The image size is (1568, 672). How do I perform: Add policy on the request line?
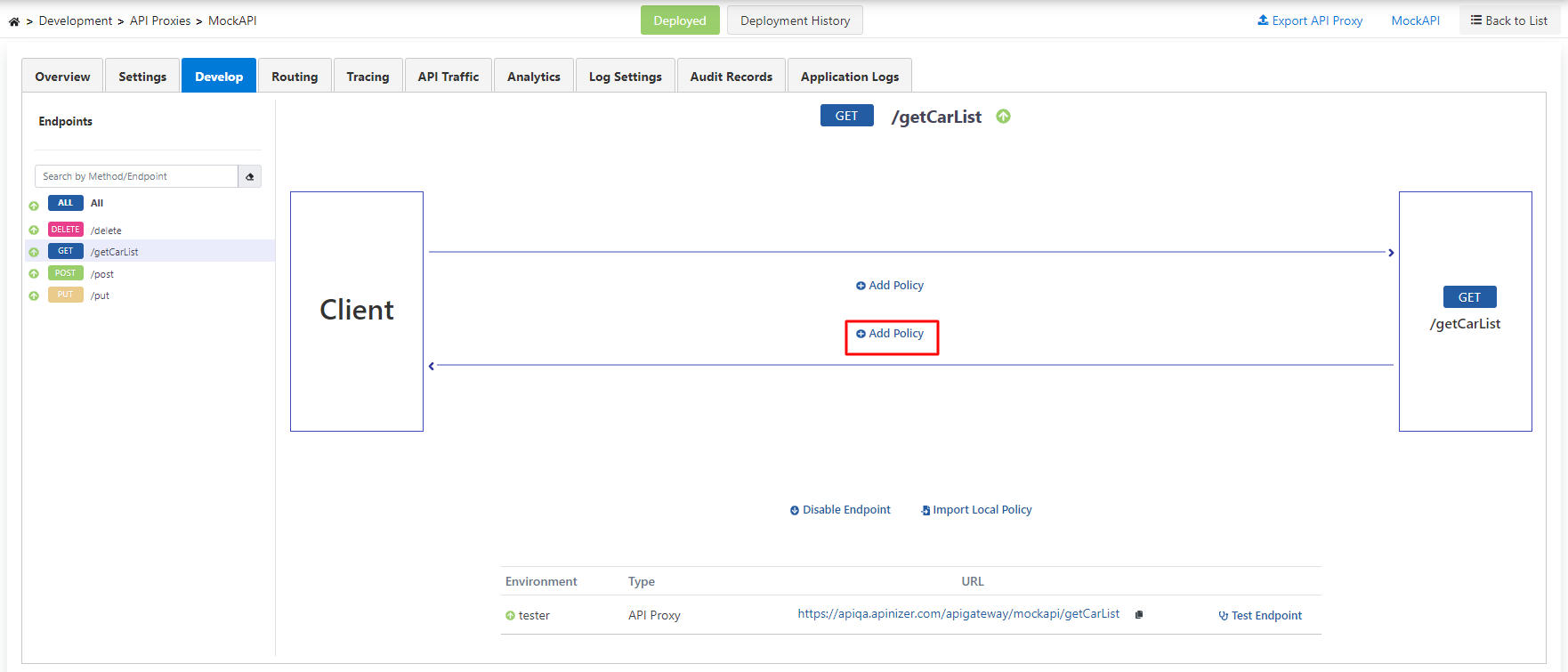890,286
